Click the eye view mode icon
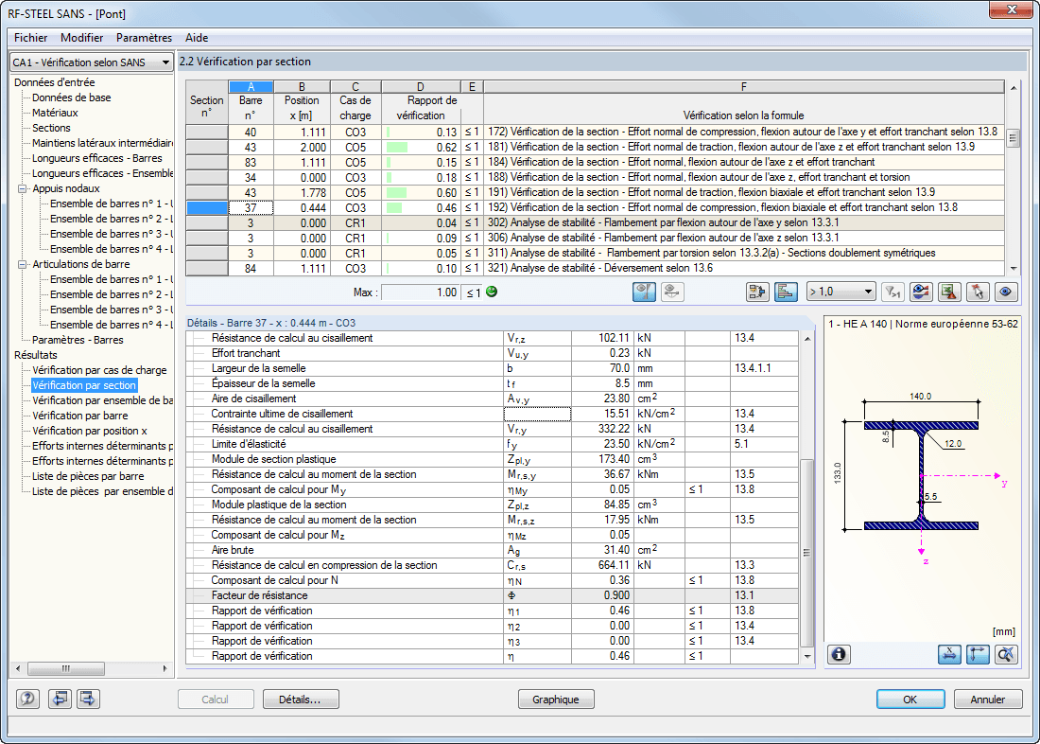The width and height of the screenshot is (1040, 744). (1006, 292)
